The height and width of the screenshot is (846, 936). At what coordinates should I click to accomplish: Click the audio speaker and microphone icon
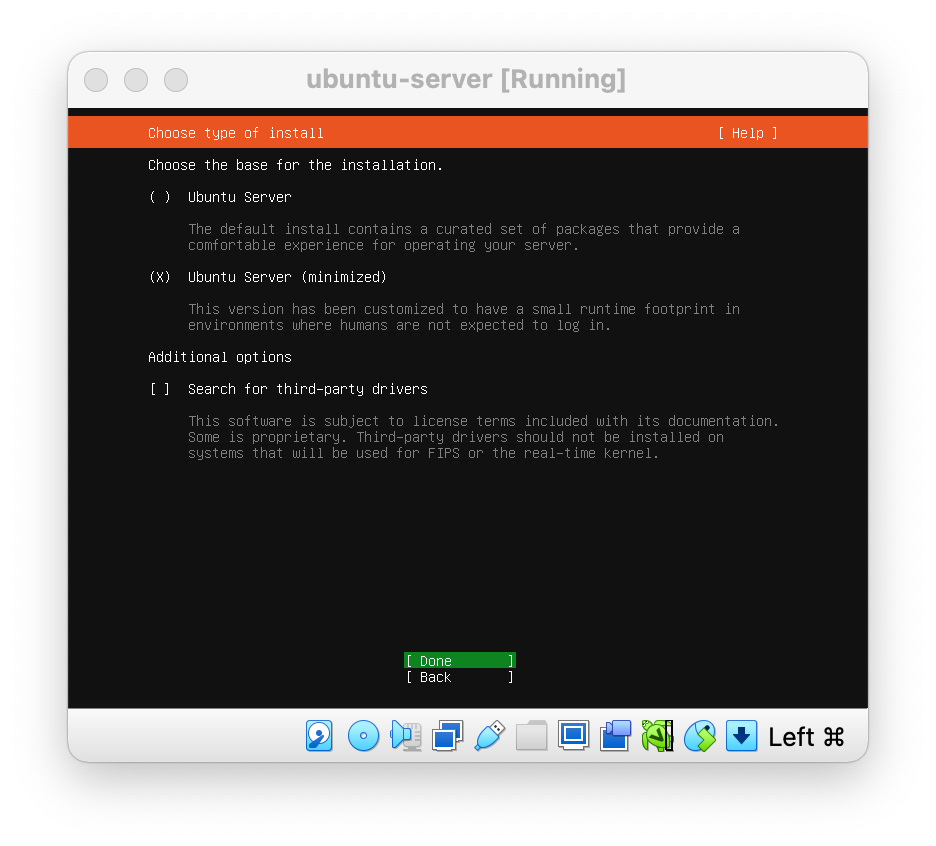pyautogui.click(x=406, y=736)
